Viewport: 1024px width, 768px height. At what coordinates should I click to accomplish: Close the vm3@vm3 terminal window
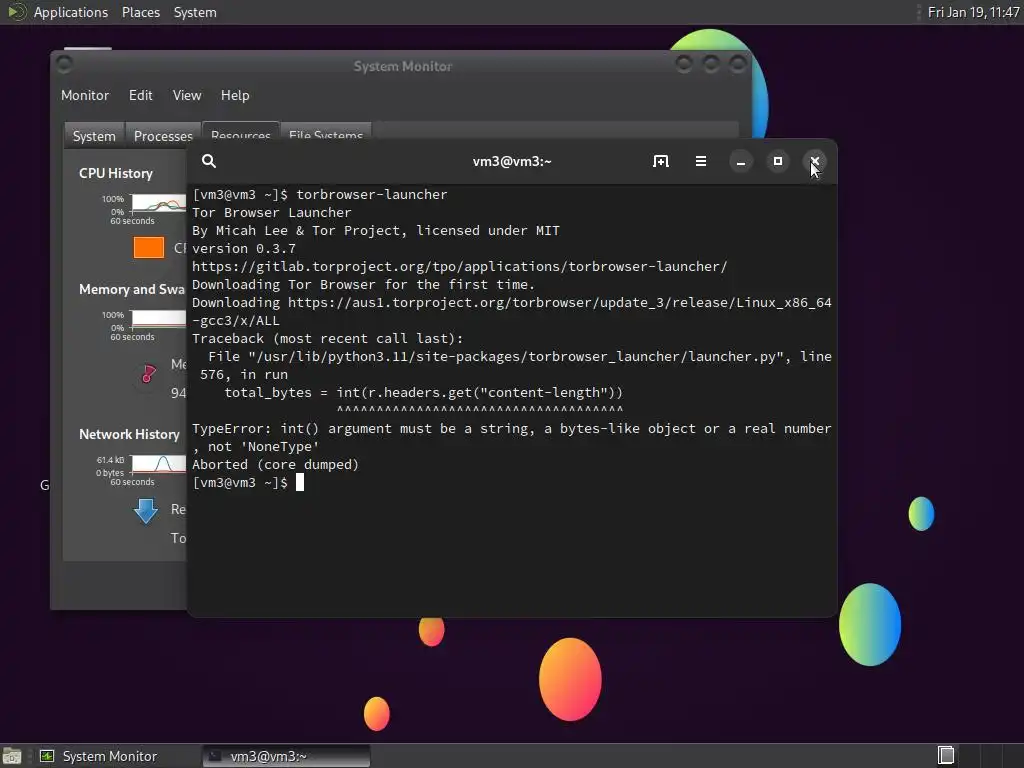tap(815, 161)
